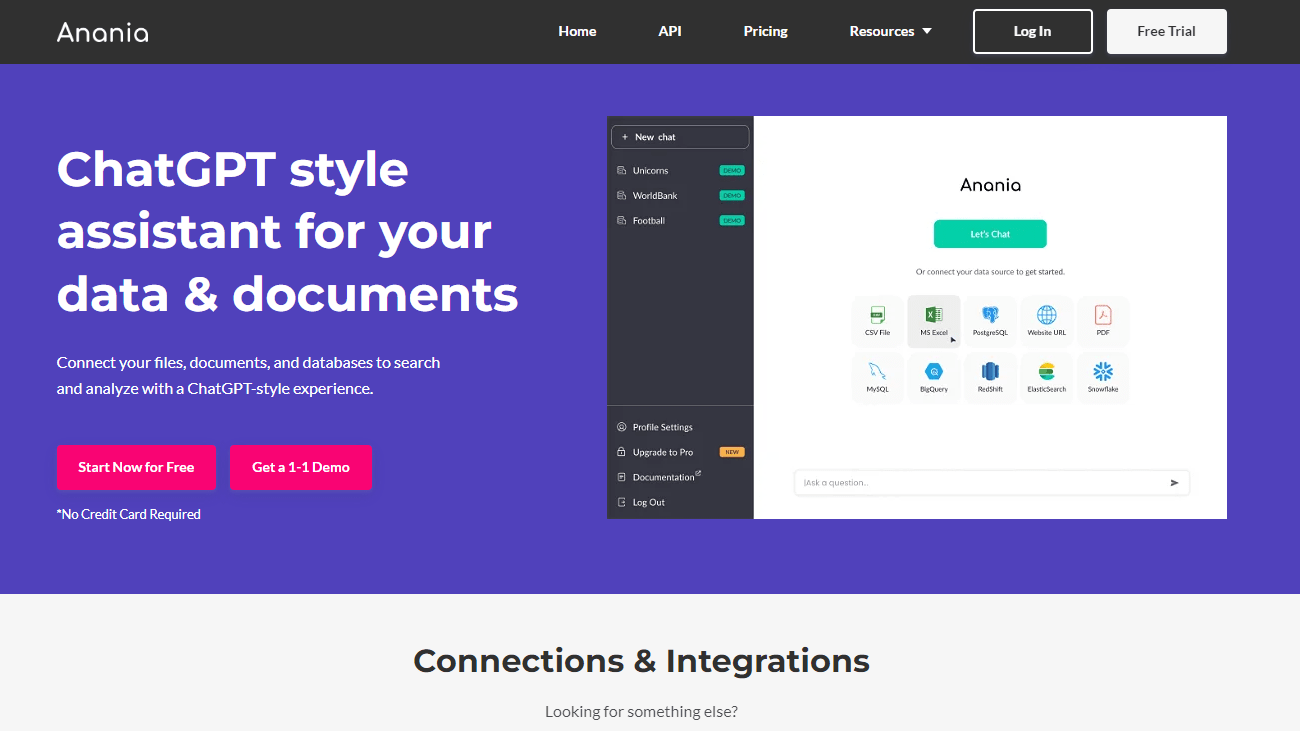Select the RedShift connector icon
This screenshot has height=731, width=1300.
tap(990, 373)
